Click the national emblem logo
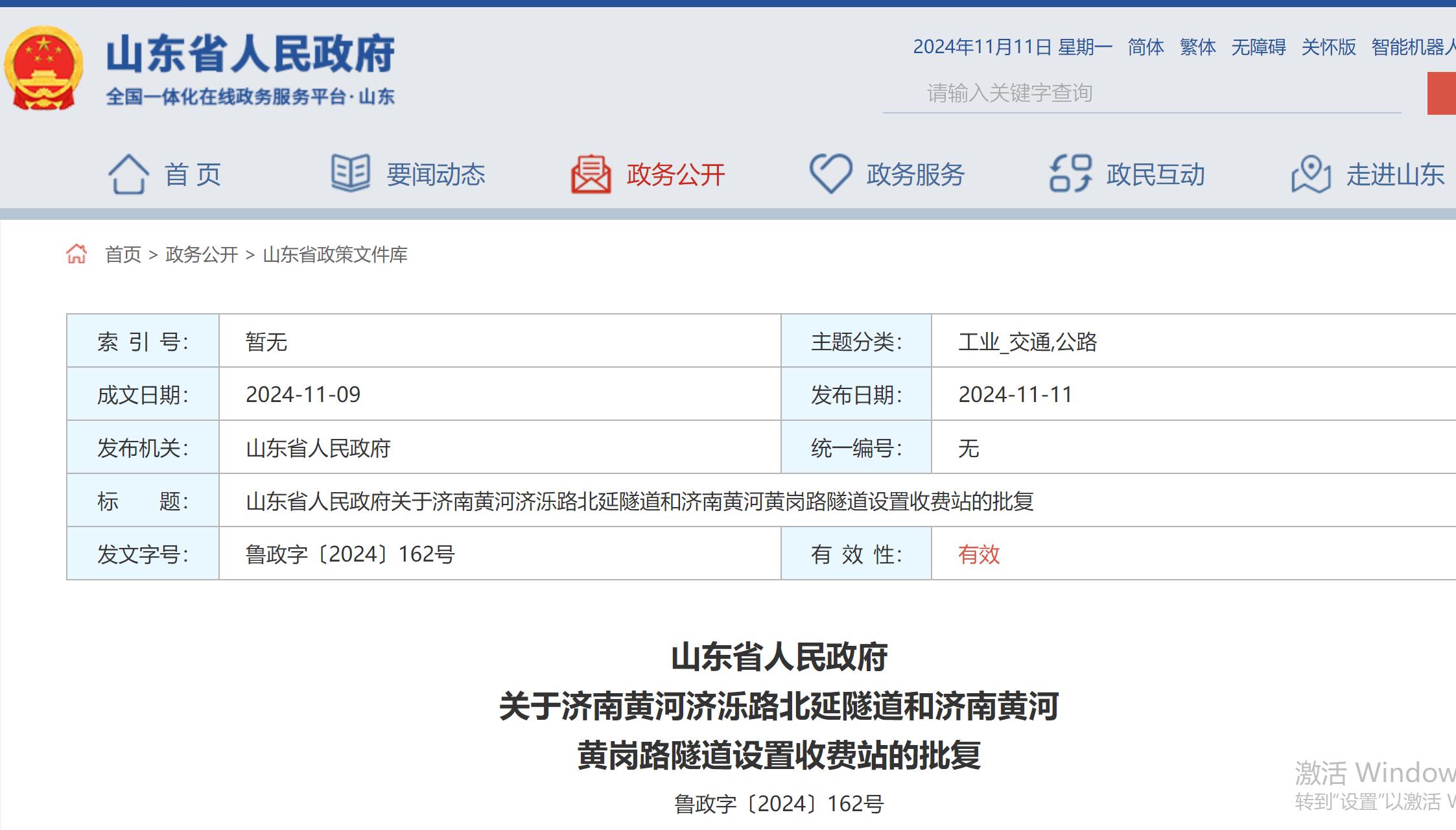The height and width of the screenshot is (830, 1456). (44, 69)
